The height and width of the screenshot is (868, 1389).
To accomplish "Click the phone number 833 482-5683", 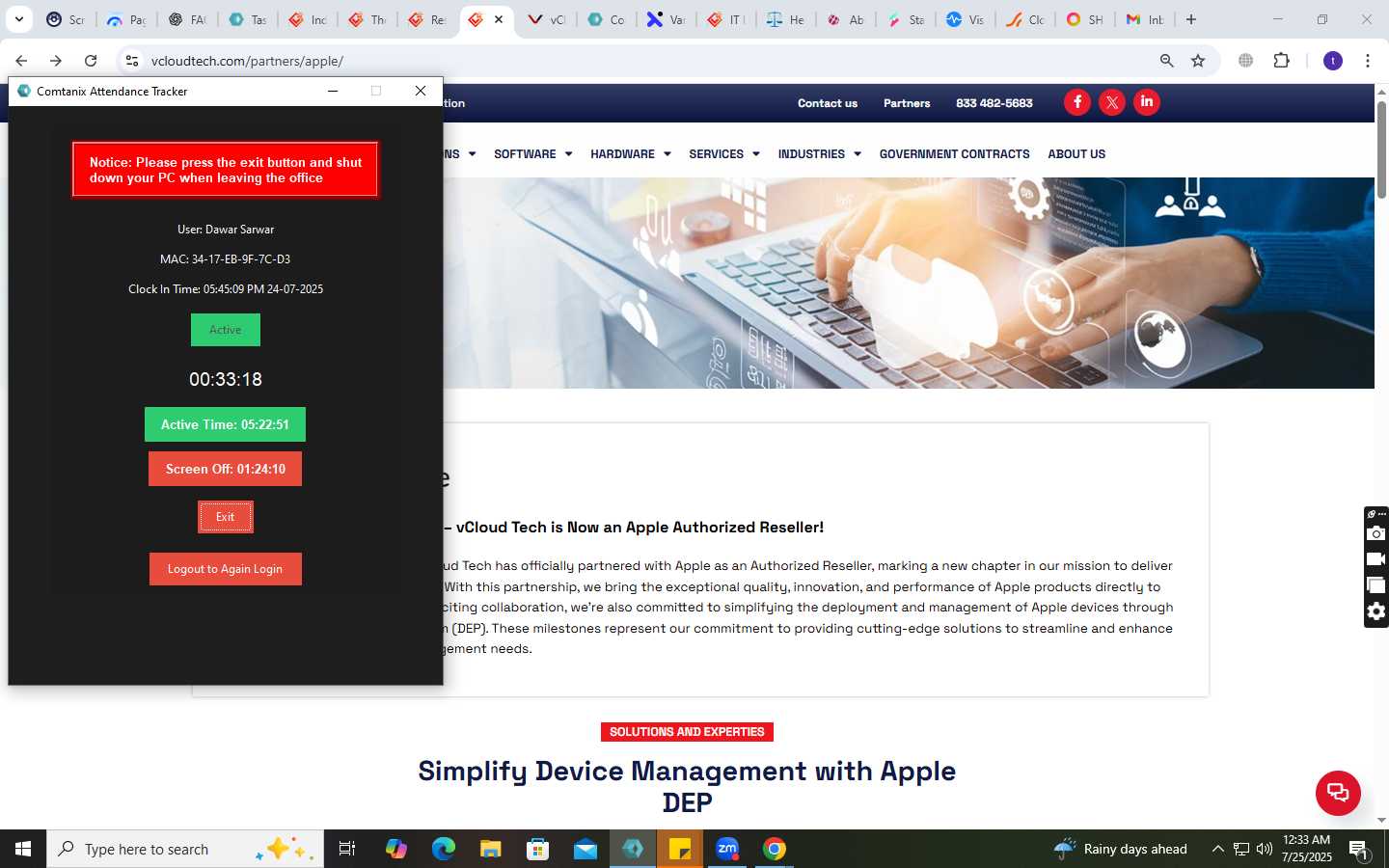I will [994, 103].
